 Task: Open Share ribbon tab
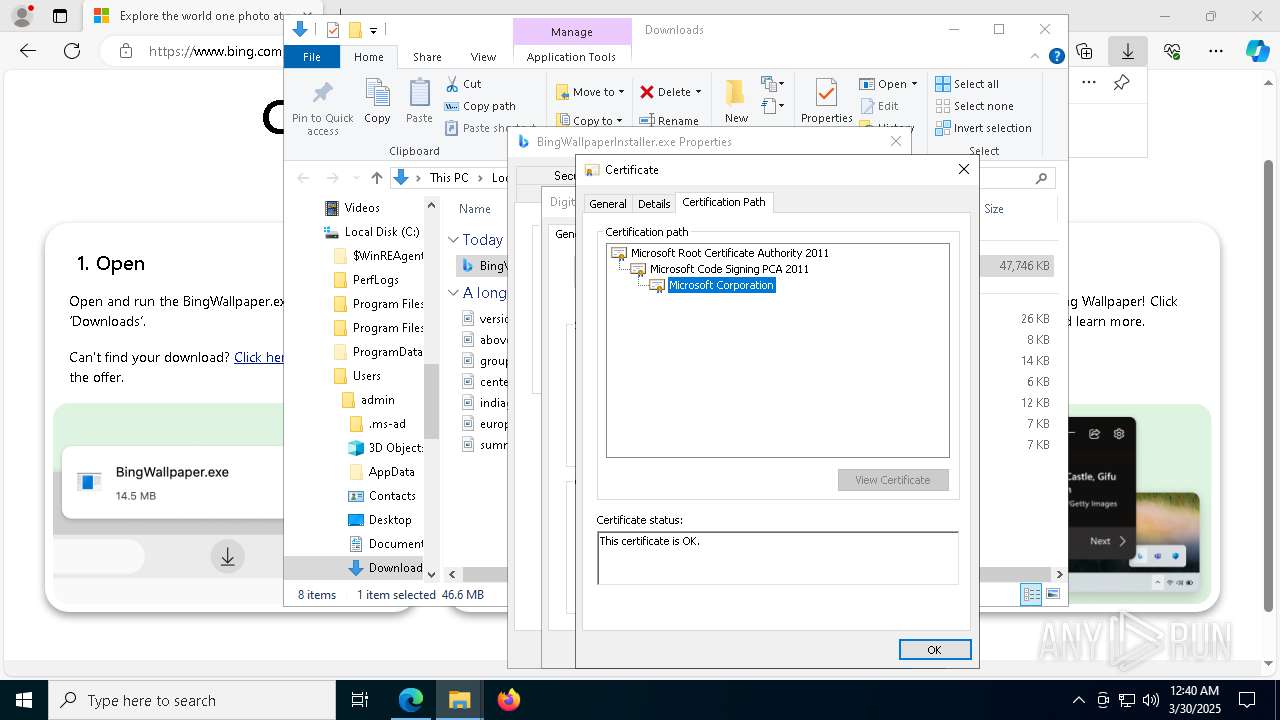tap(427, 57)
